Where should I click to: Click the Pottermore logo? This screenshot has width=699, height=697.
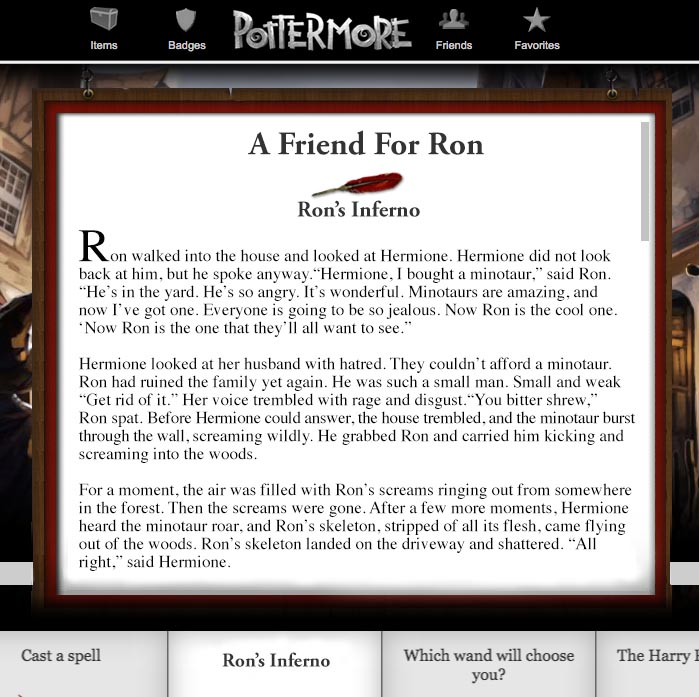(322, 30)
